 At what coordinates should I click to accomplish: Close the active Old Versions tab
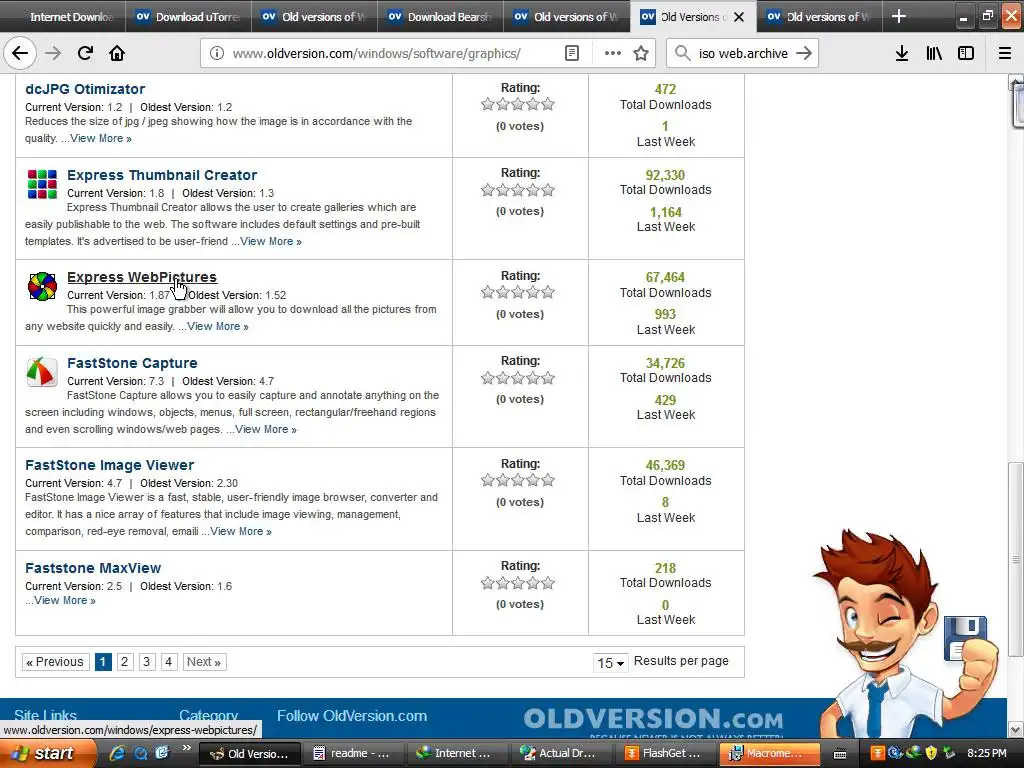pos(739,17)
